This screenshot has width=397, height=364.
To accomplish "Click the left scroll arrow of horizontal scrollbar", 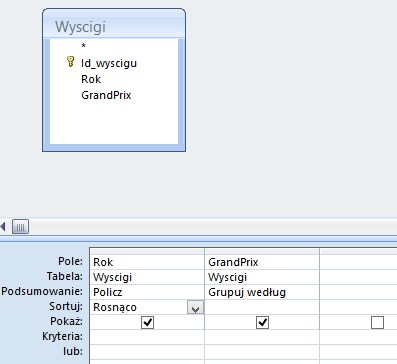I will tap(3, 227).
